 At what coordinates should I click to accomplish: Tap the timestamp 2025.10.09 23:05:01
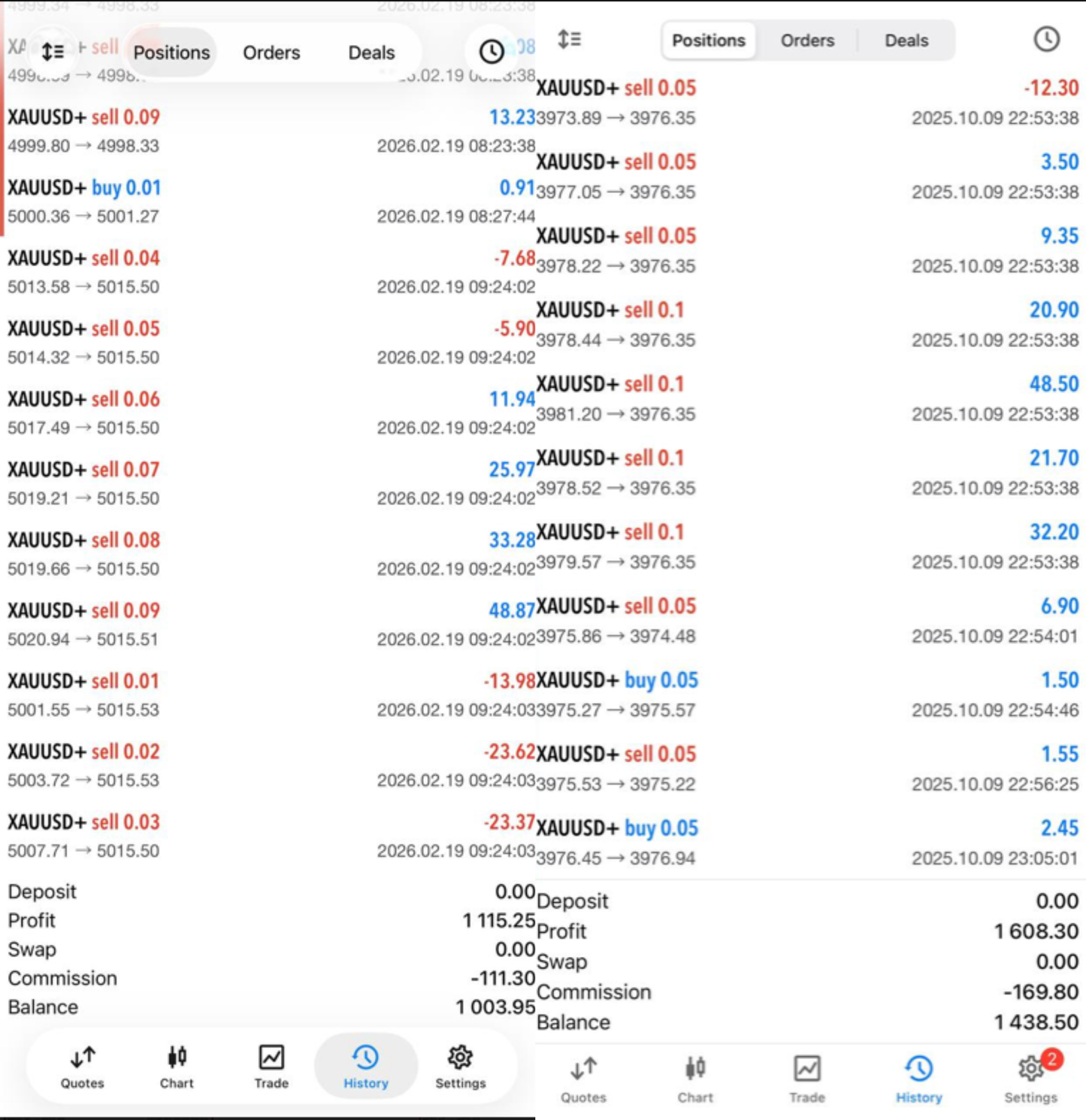(995, 858)
